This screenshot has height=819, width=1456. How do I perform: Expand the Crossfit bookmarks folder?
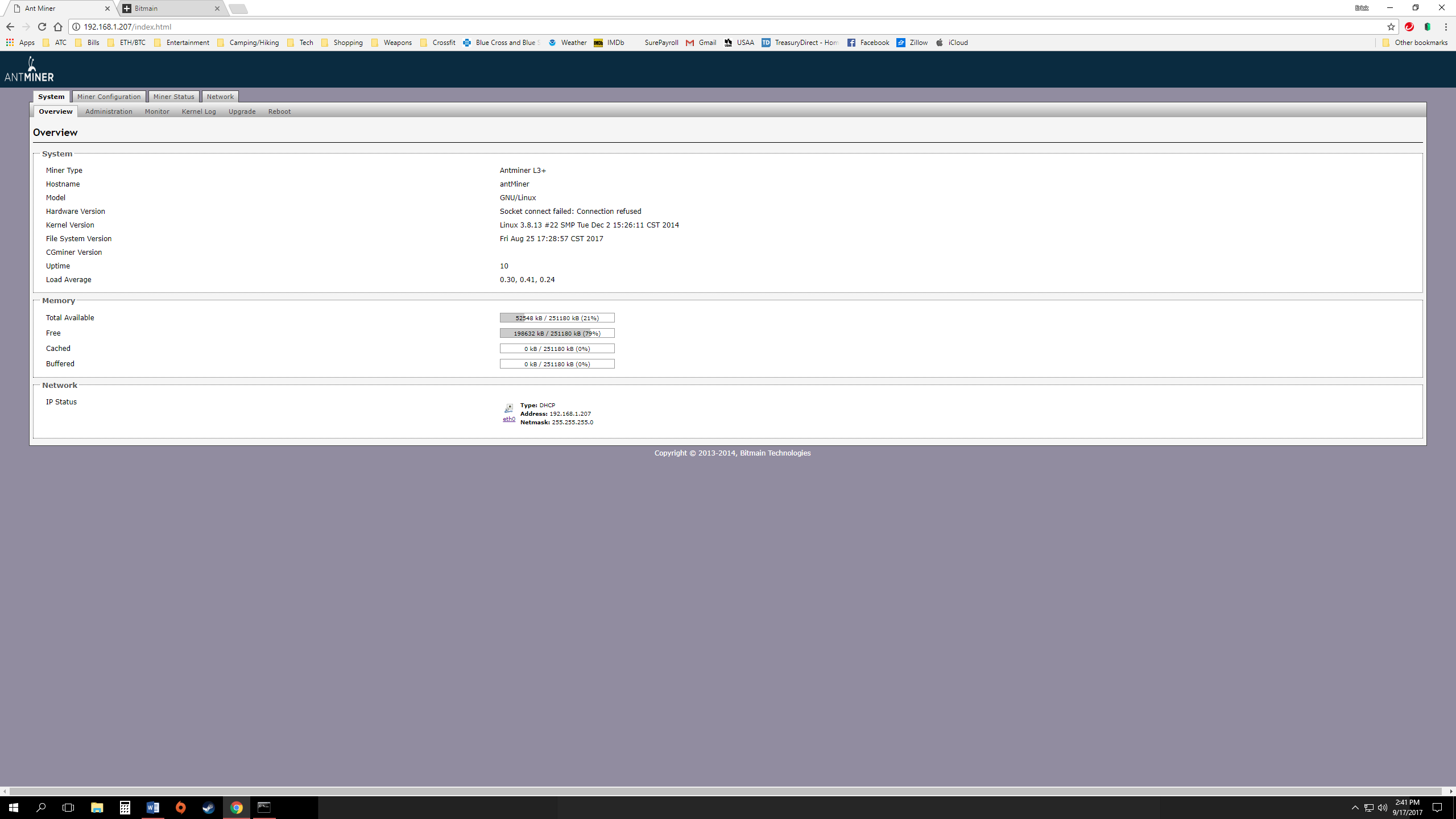pyautogui.click(x=437, y=43)
